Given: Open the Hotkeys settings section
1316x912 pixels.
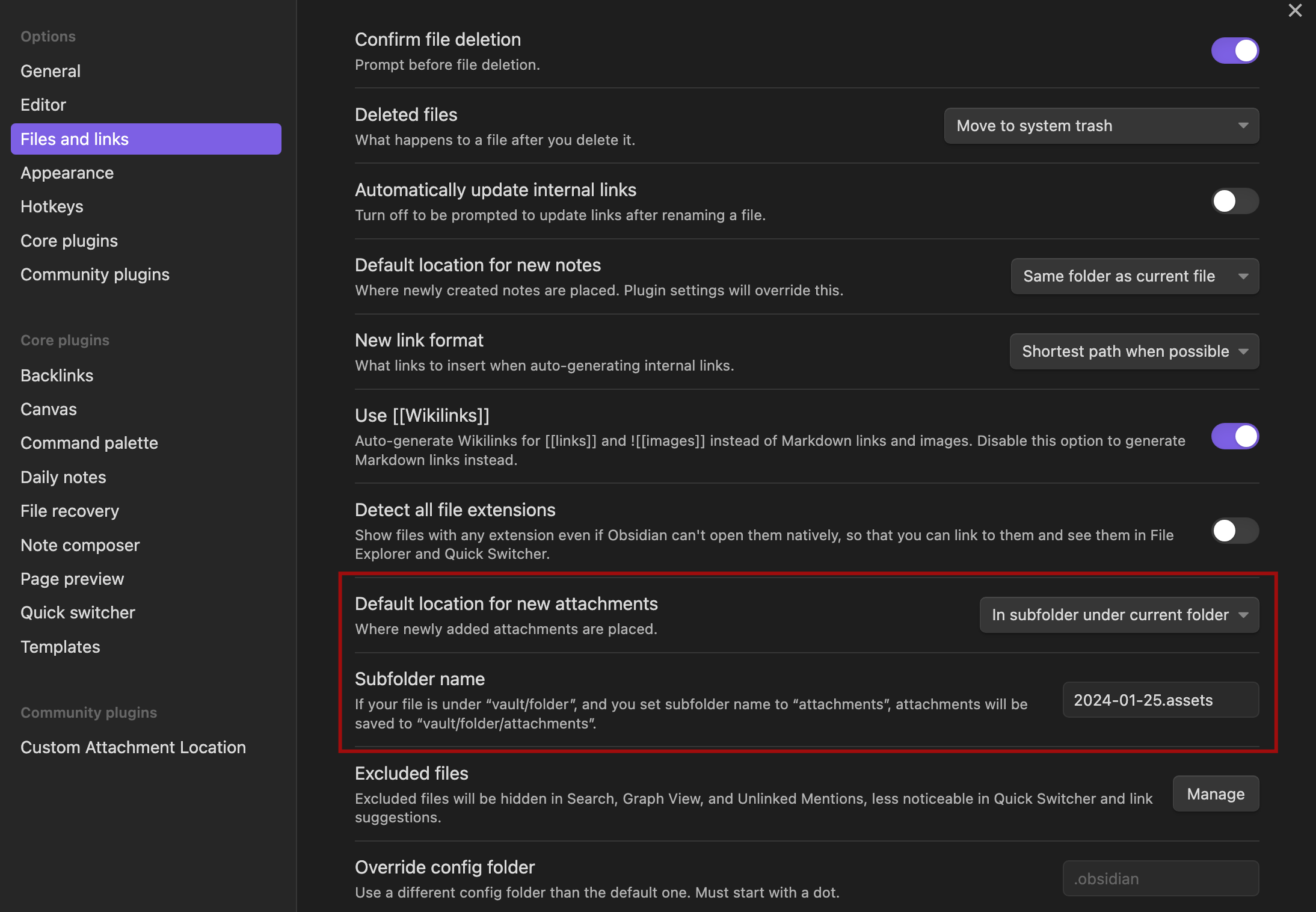Looking at the screenshot, I should click(x=52, y=206).
